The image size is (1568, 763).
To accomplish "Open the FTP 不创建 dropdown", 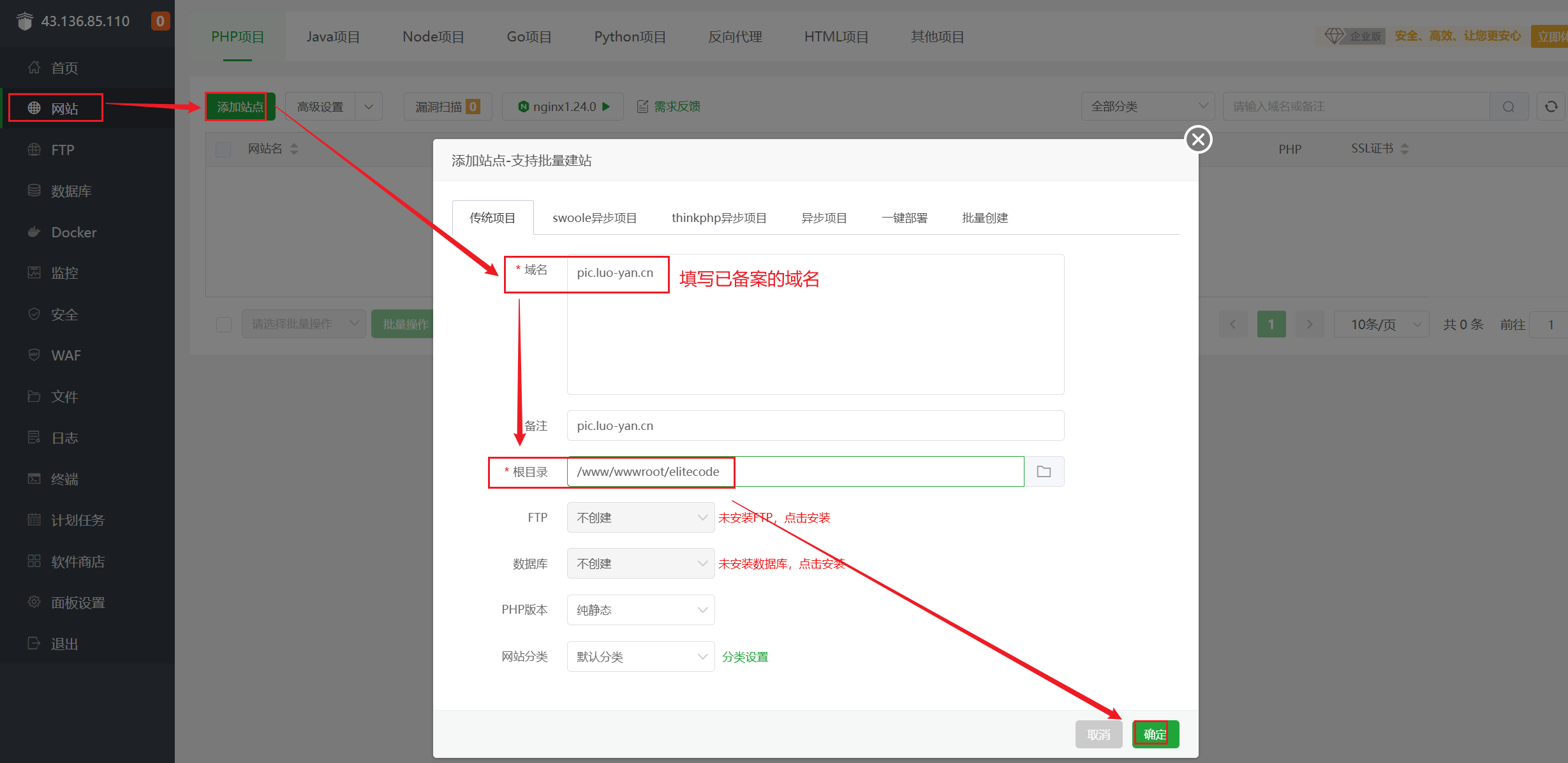I will click(640, 517).
